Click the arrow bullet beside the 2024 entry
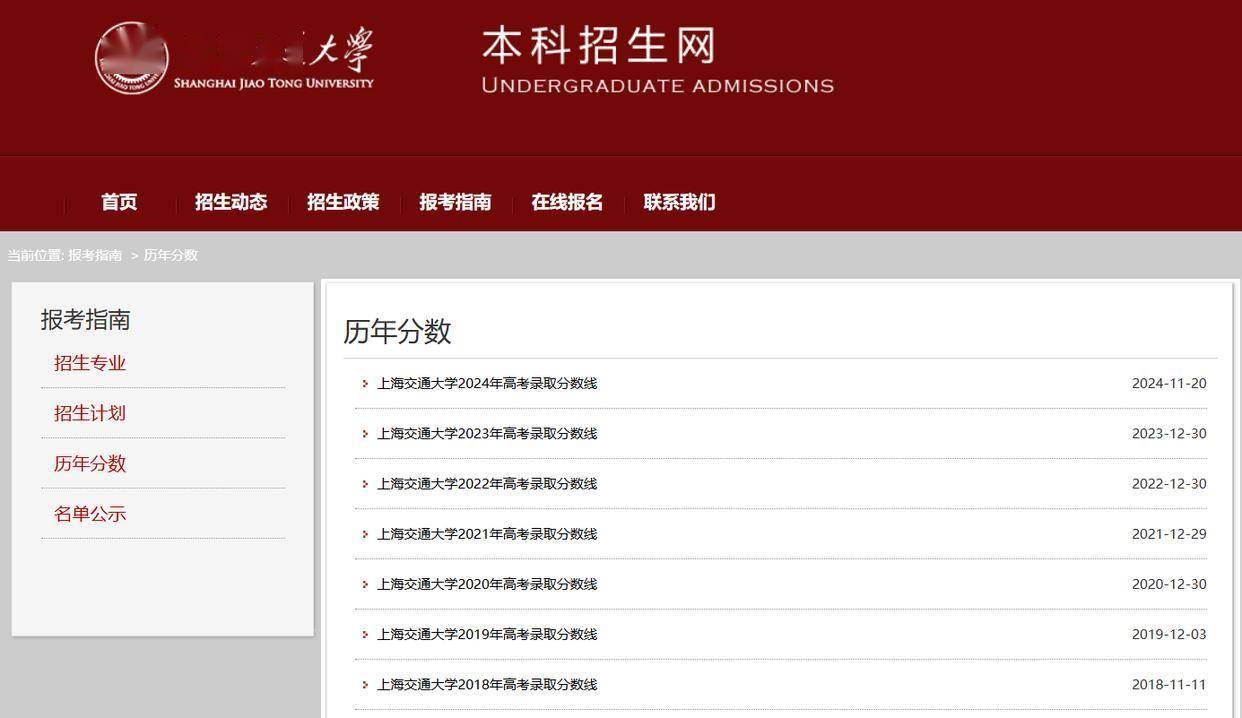Screen dimensions: 1242x718 point(365,384)
